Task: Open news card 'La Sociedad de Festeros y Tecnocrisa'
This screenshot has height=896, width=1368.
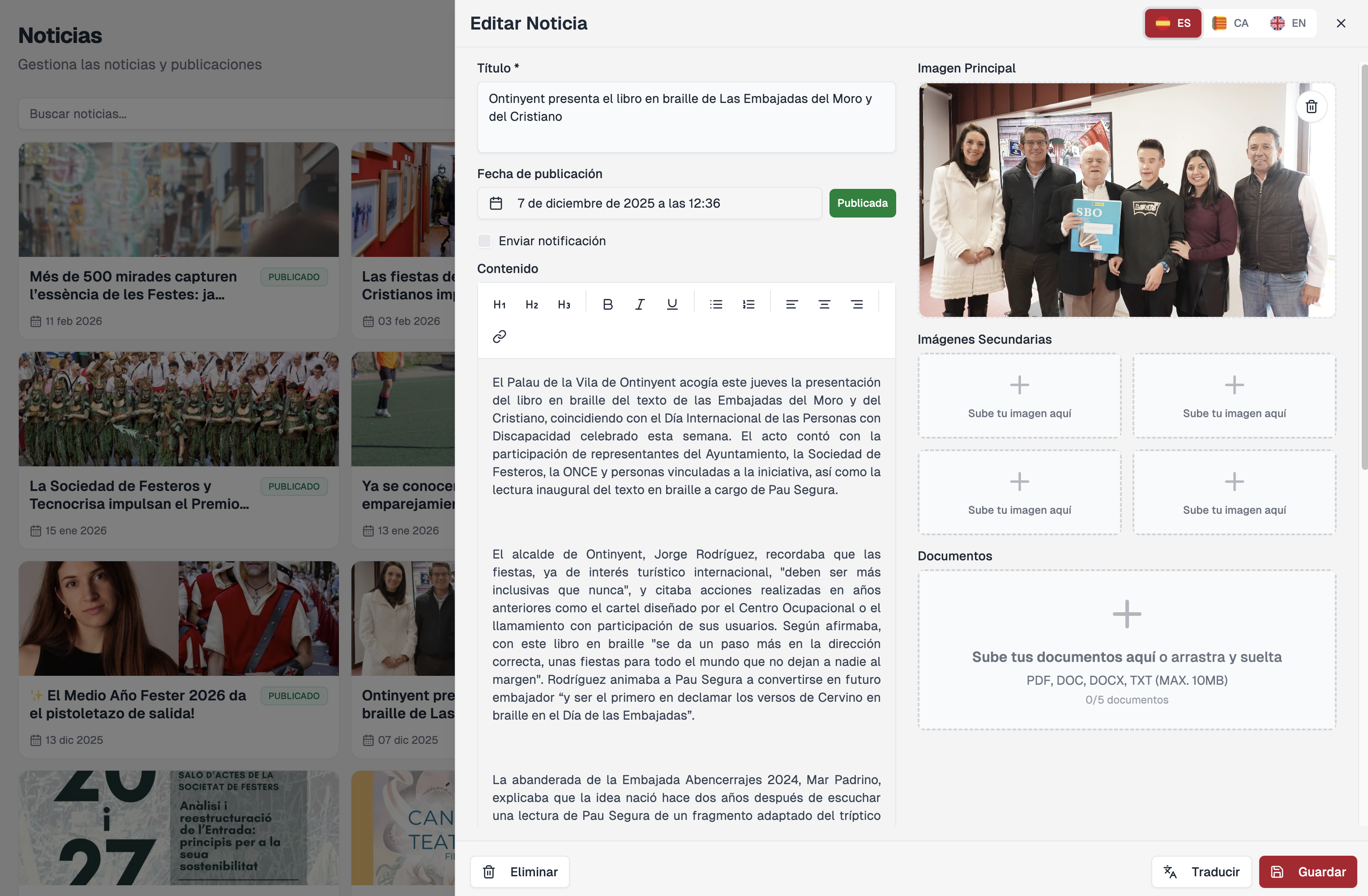Action: pos(179,450)
